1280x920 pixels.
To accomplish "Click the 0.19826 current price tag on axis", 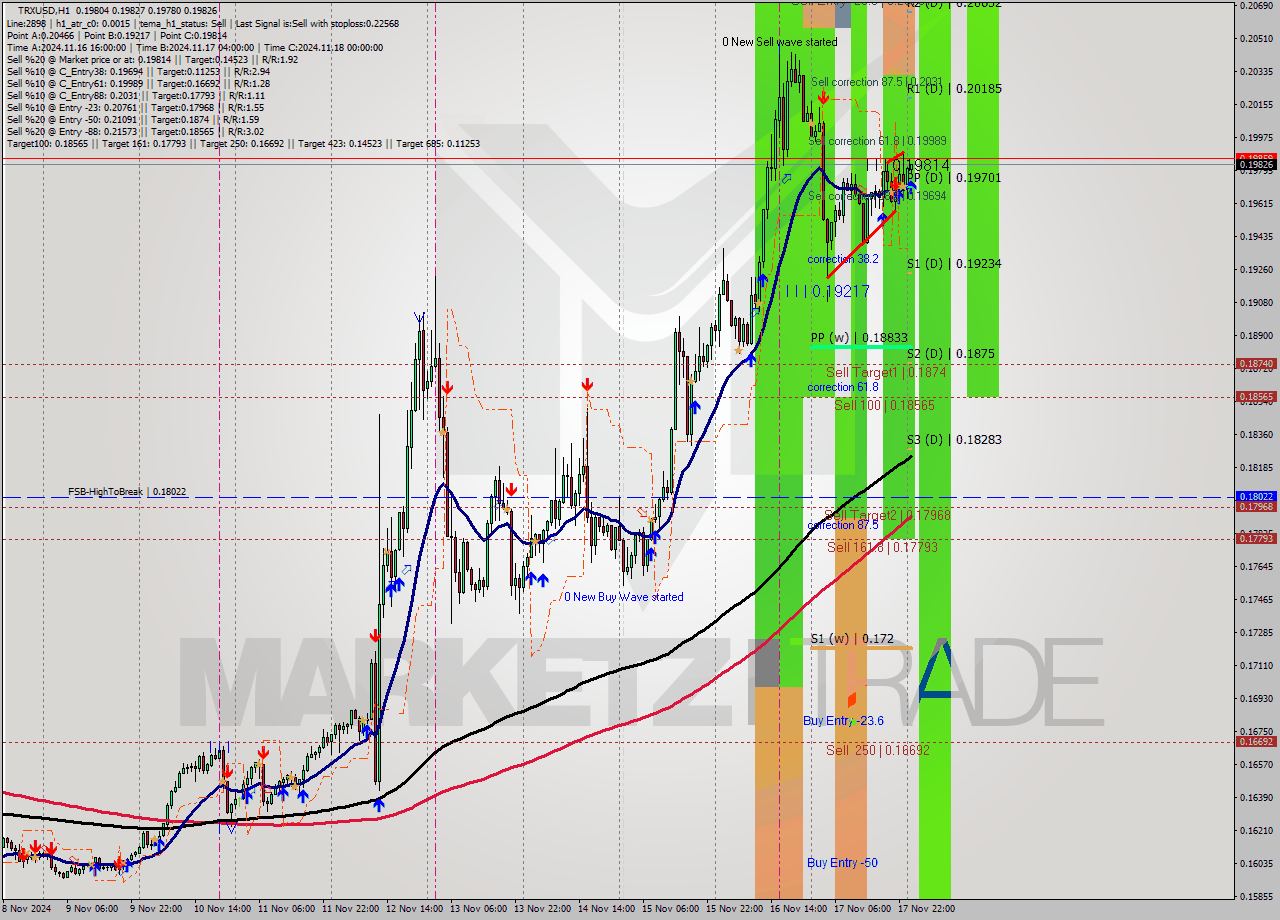I will 1256,165.
